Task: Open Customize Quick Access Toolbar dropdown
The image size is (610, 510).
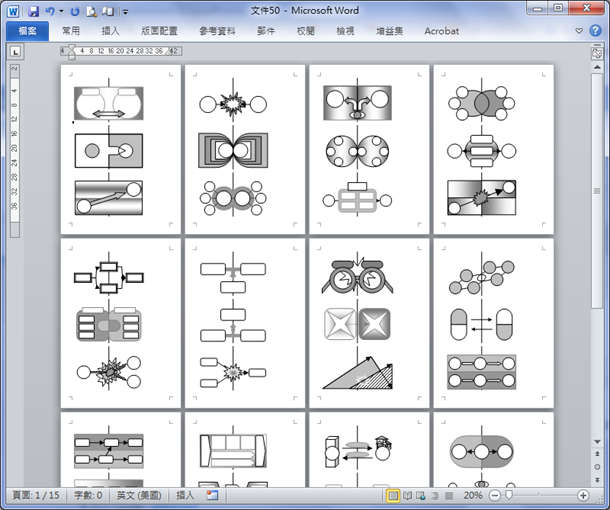Action: pyautogui.click(x=125, y=12)
